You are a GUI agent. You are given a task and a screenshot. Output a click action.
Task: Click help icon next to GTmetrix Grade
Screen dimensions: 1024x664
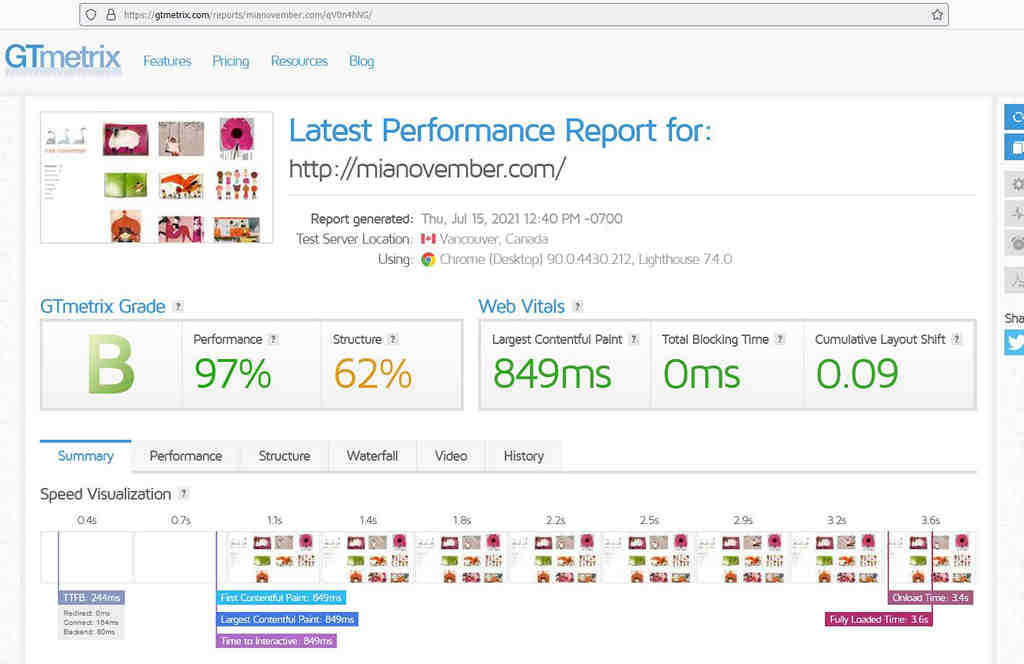pyautogui.click(x=178, y=306)
